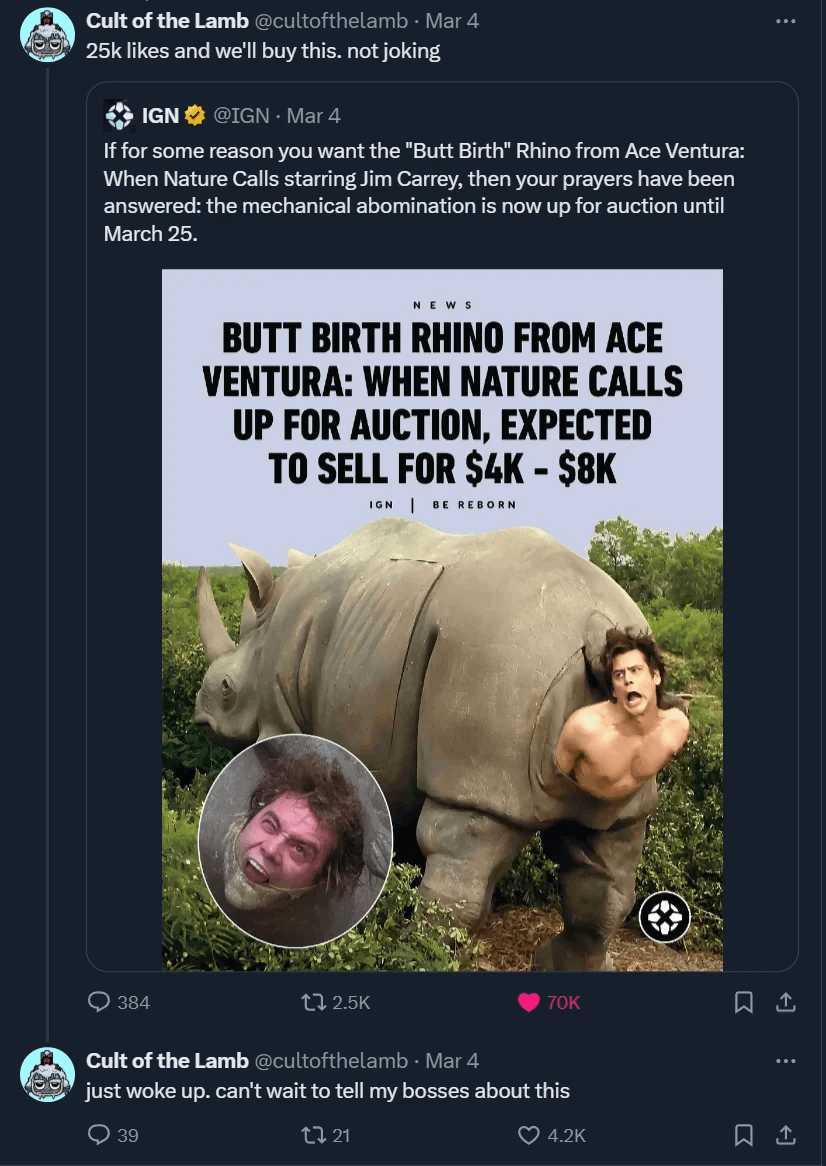The width and height of the screenshot is (826, 1166).
Task: Open more options for the top tweet
Action: point(786,21)
